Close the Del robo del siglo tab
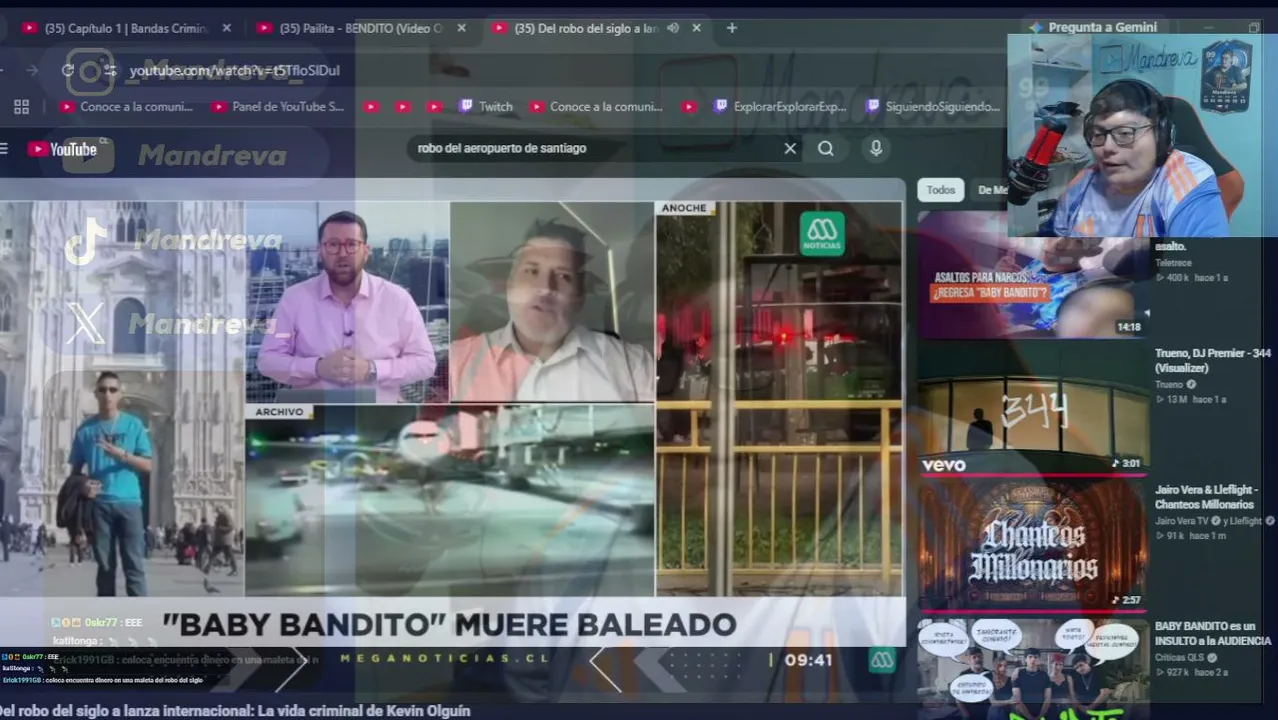This screenshot has width=1278, height=720. pyautogui.click(x=696, y=28)
